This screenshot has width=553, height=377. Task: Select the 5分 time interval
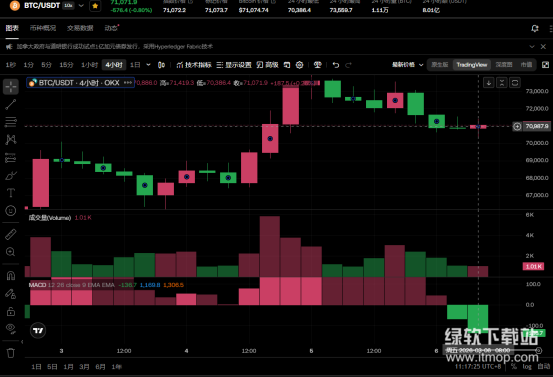click(x=46, y=65)
